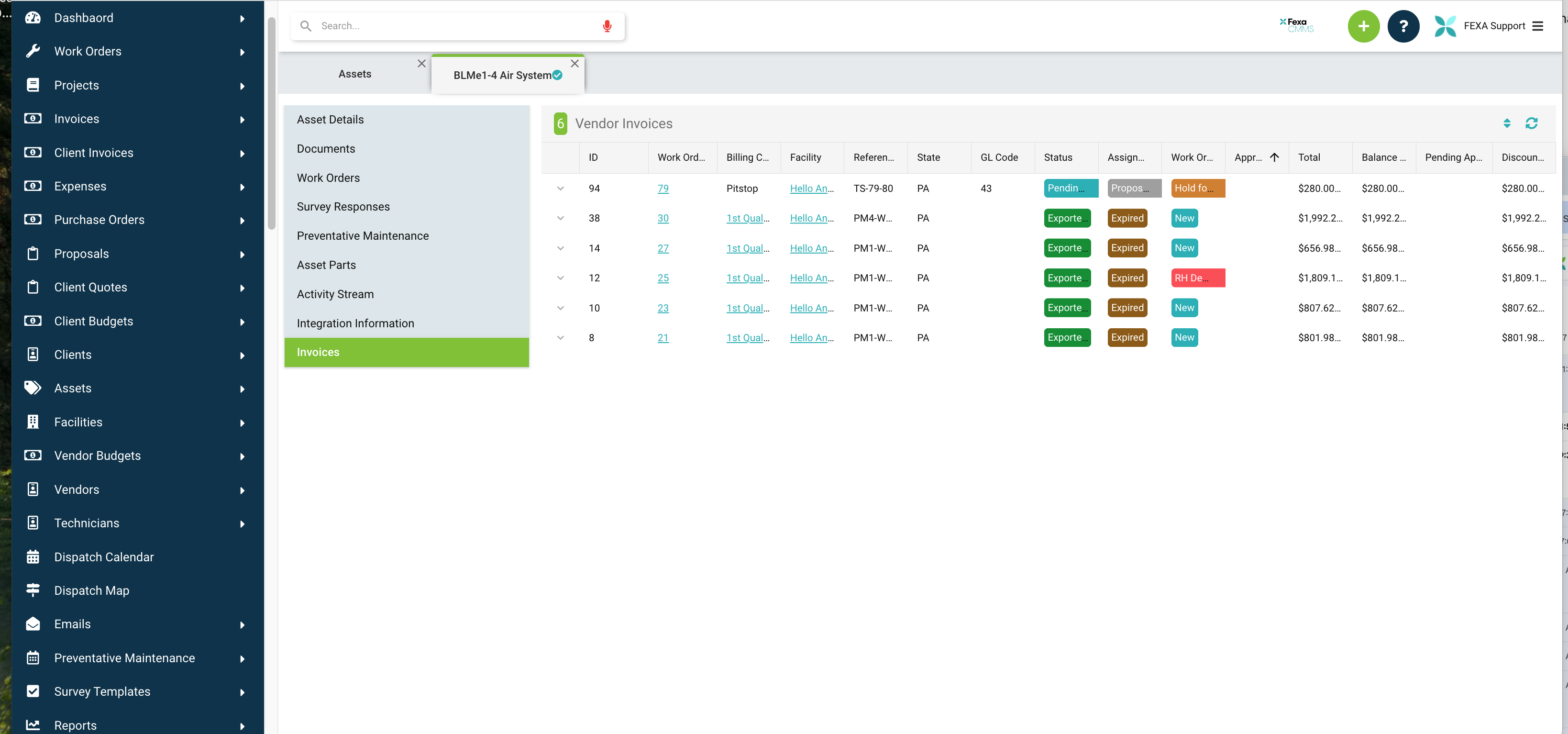Open work order link 30
The height and width of the screenshot is (734, 1568).
(663, 218)
